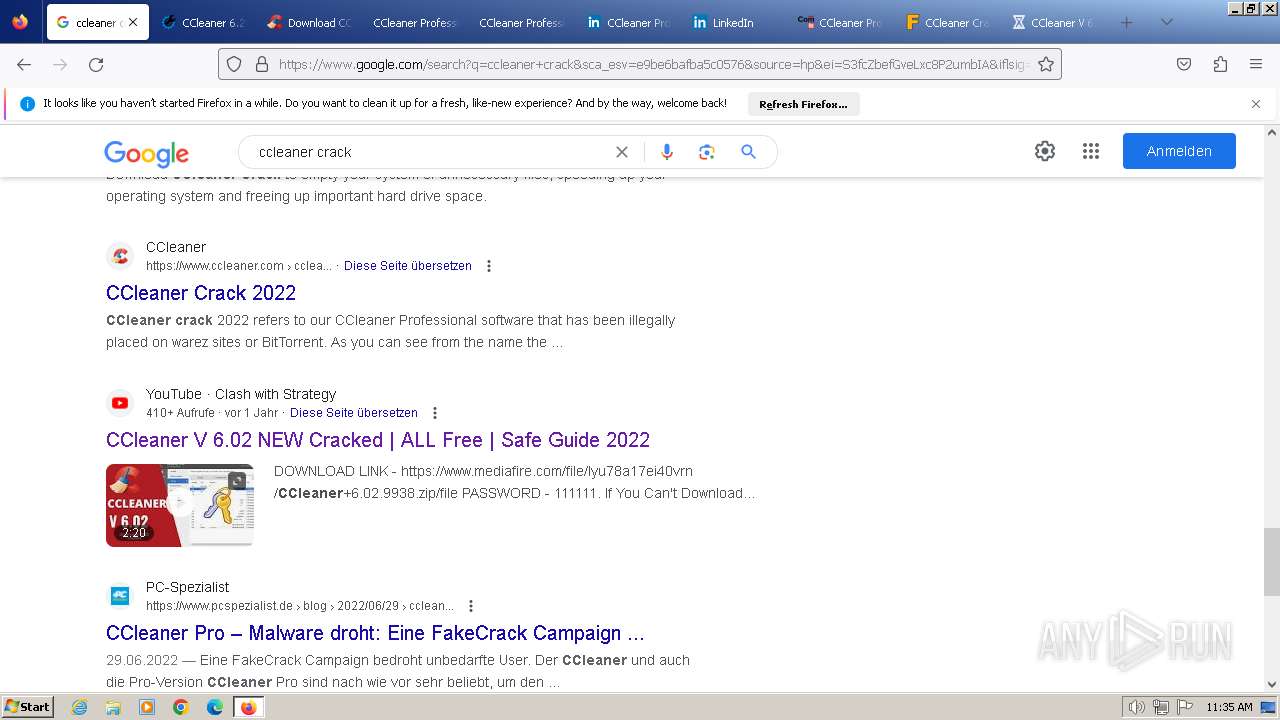
Task: Open the volume speaker tray icon
Action: coord(1137,707)
